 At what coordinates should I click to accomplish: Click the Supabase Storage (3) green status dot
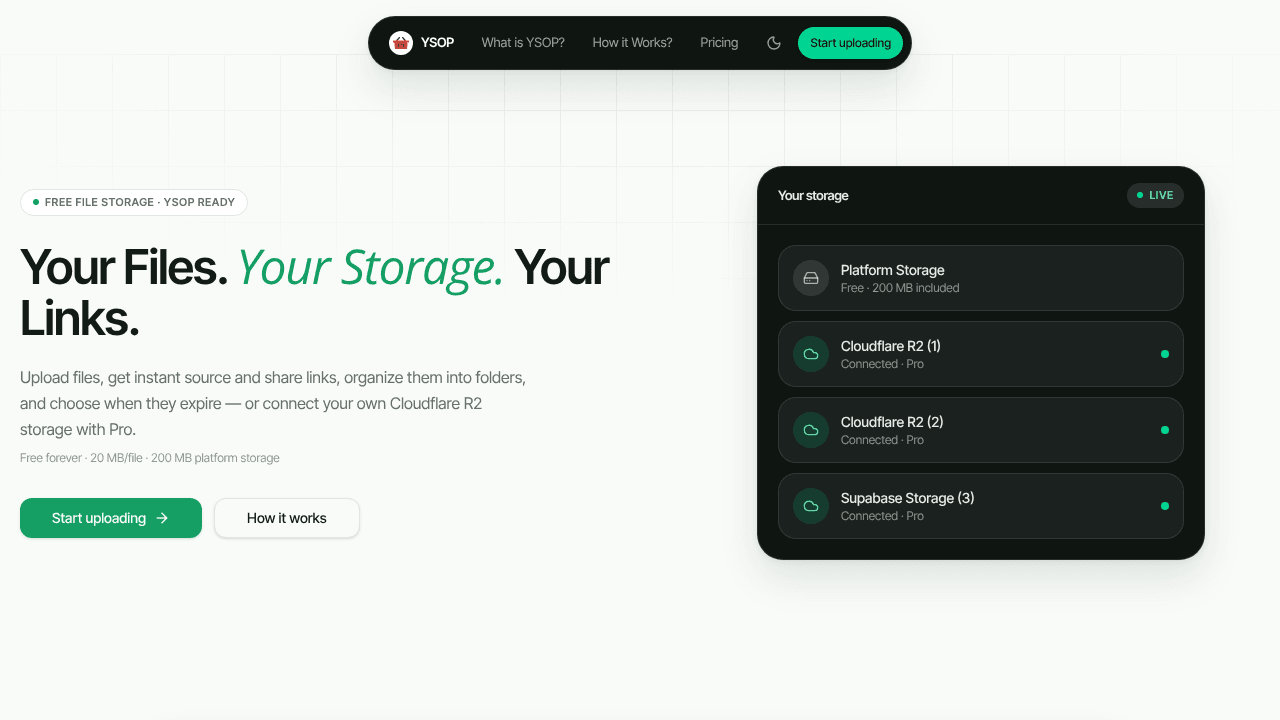pyautogui.click(x=1165, y=506)
